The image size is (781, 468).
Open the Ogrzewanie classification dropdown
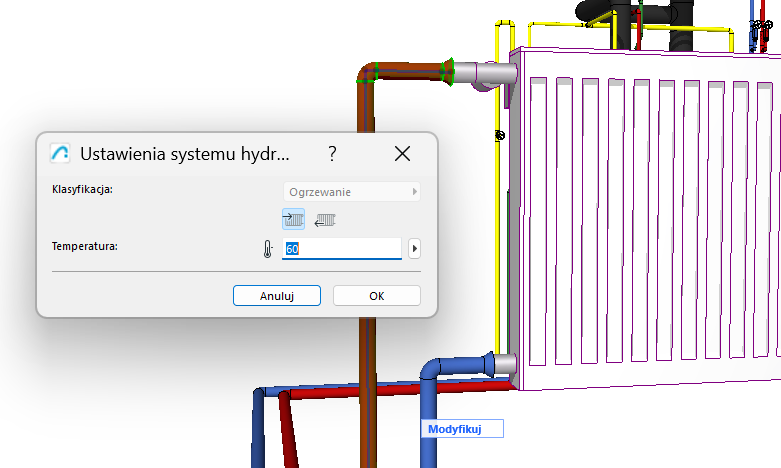point(352,192)
